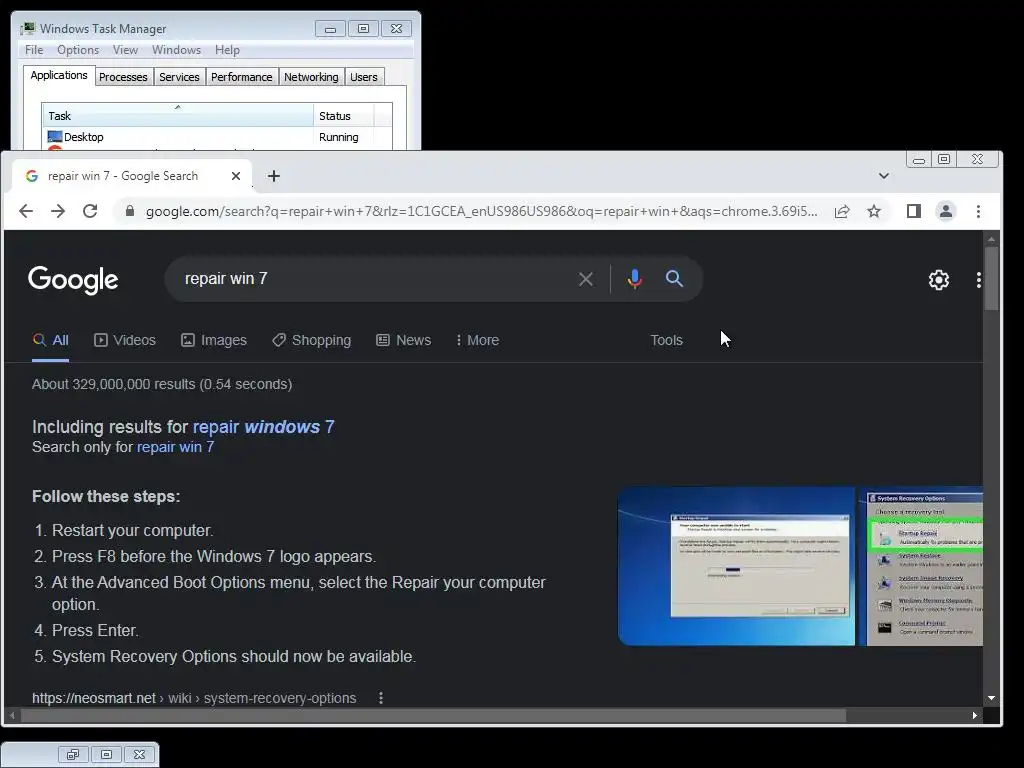Open neosmart.net result link
Image resolution: width=1024 pixels, height=768 pixels.
point(194,697)
